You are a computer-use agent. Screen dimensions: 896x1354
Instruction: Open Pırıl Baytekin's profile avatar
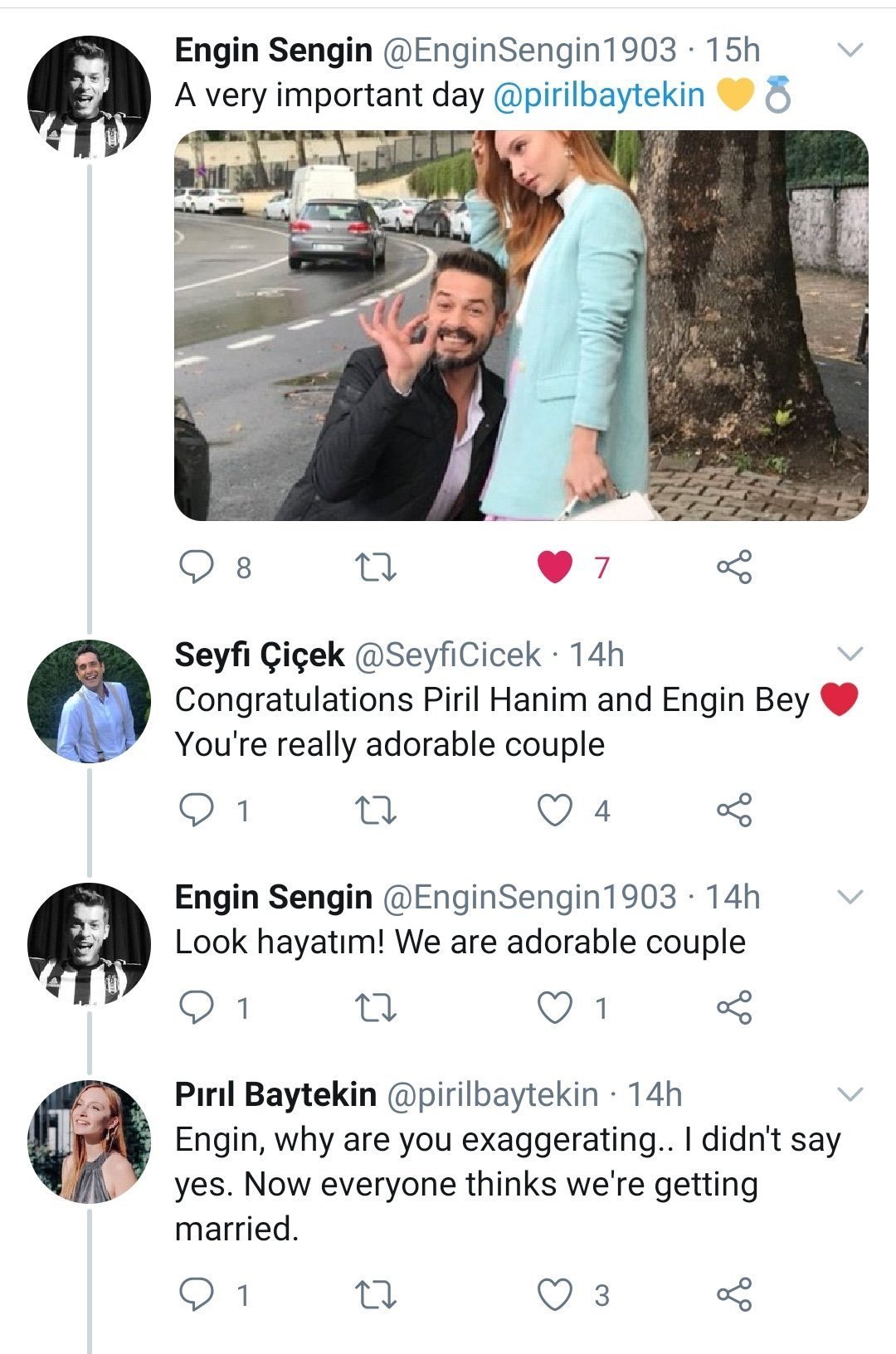tap(90, 1142)
